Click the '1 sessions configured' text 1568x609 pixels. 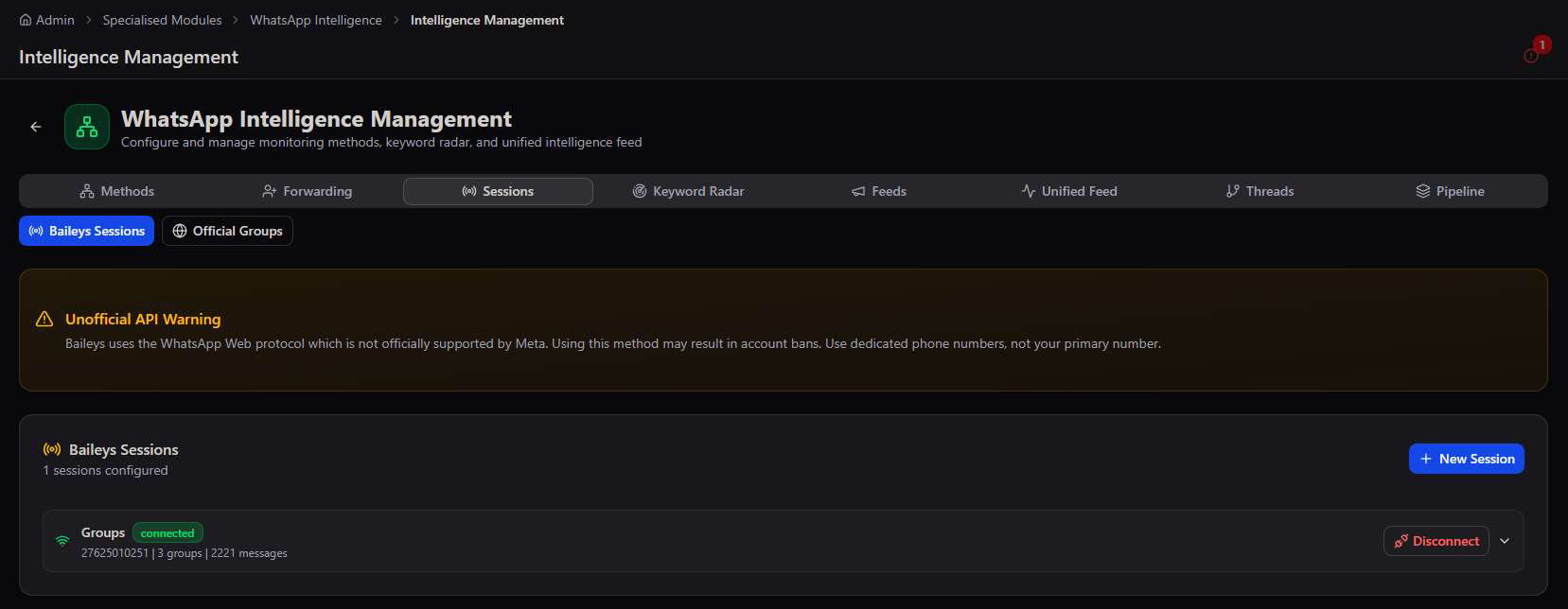[x=105, y=470]
